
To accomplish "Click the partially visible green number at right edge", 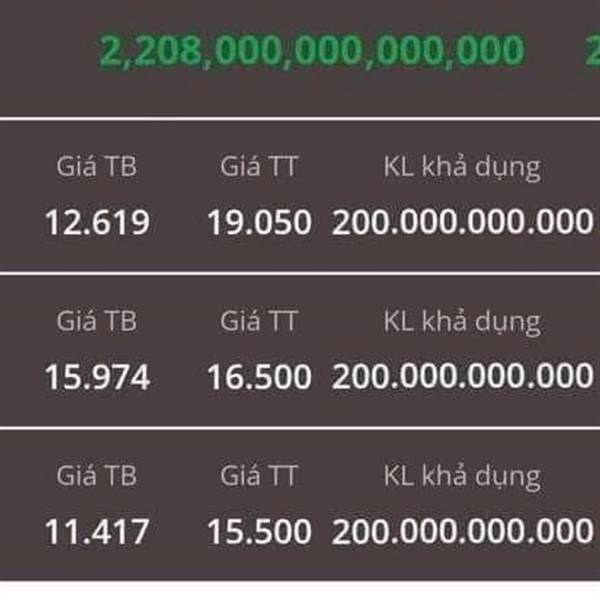I will point(592,51).
